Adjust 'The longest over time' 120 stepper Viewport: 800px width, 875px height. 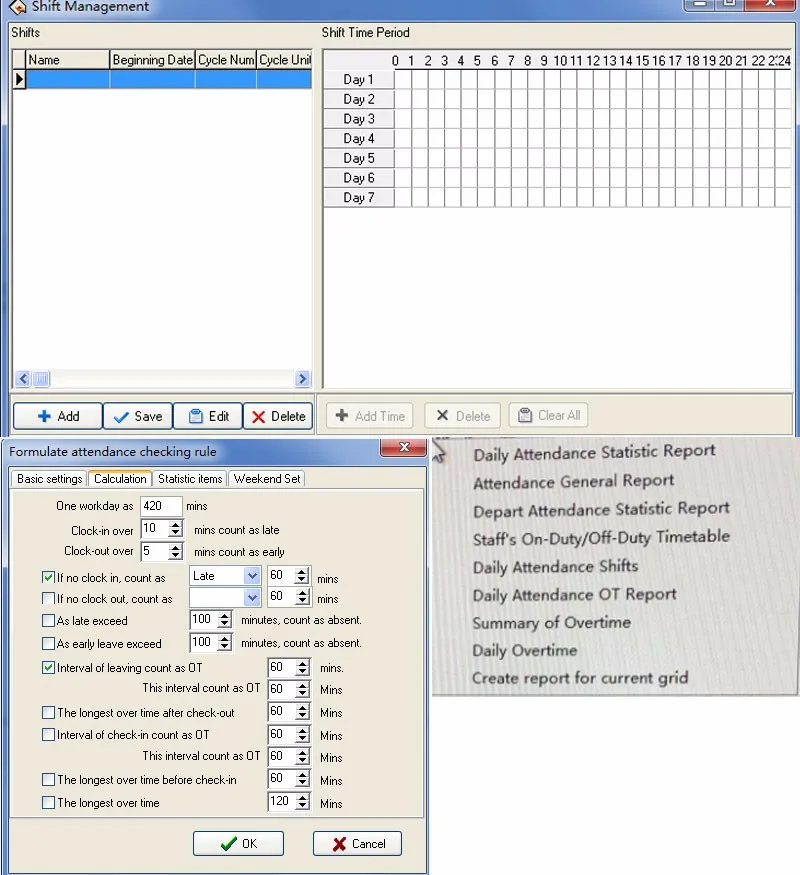302,801
